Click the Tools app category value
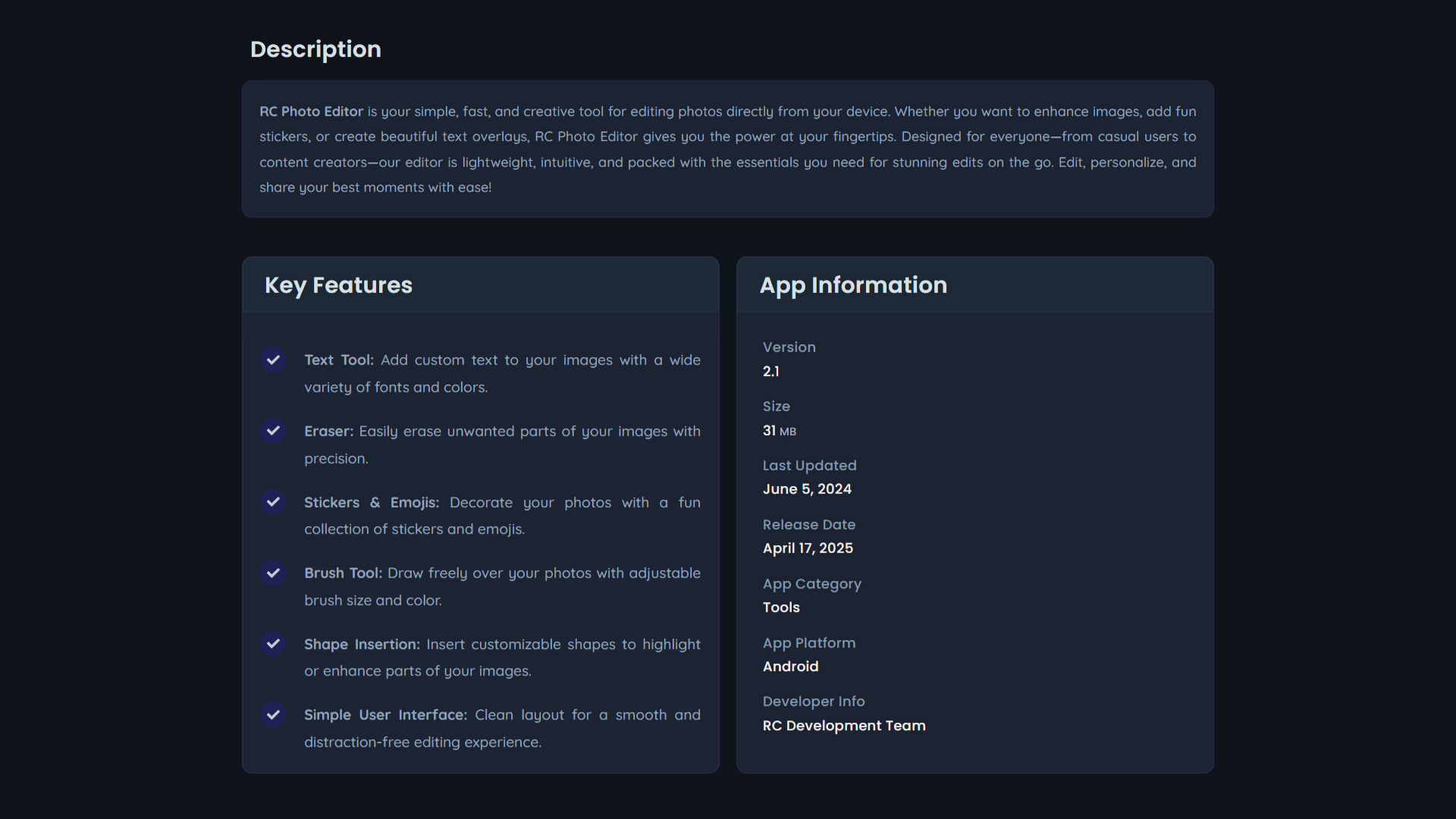 [781, 607]
